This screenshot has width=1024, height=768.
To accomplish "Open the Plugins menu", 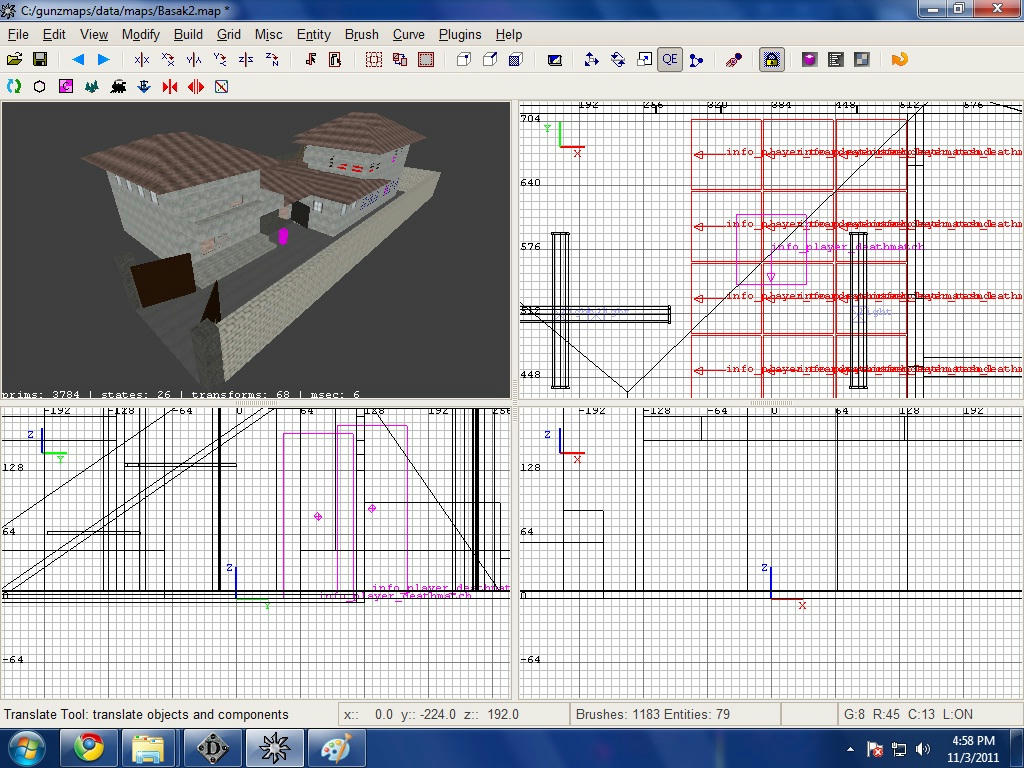I will (460, 34).
